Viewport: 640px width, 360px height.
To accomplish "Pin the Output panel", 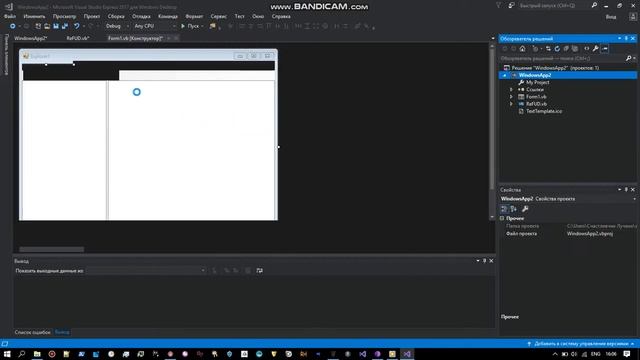I will 484,261.
